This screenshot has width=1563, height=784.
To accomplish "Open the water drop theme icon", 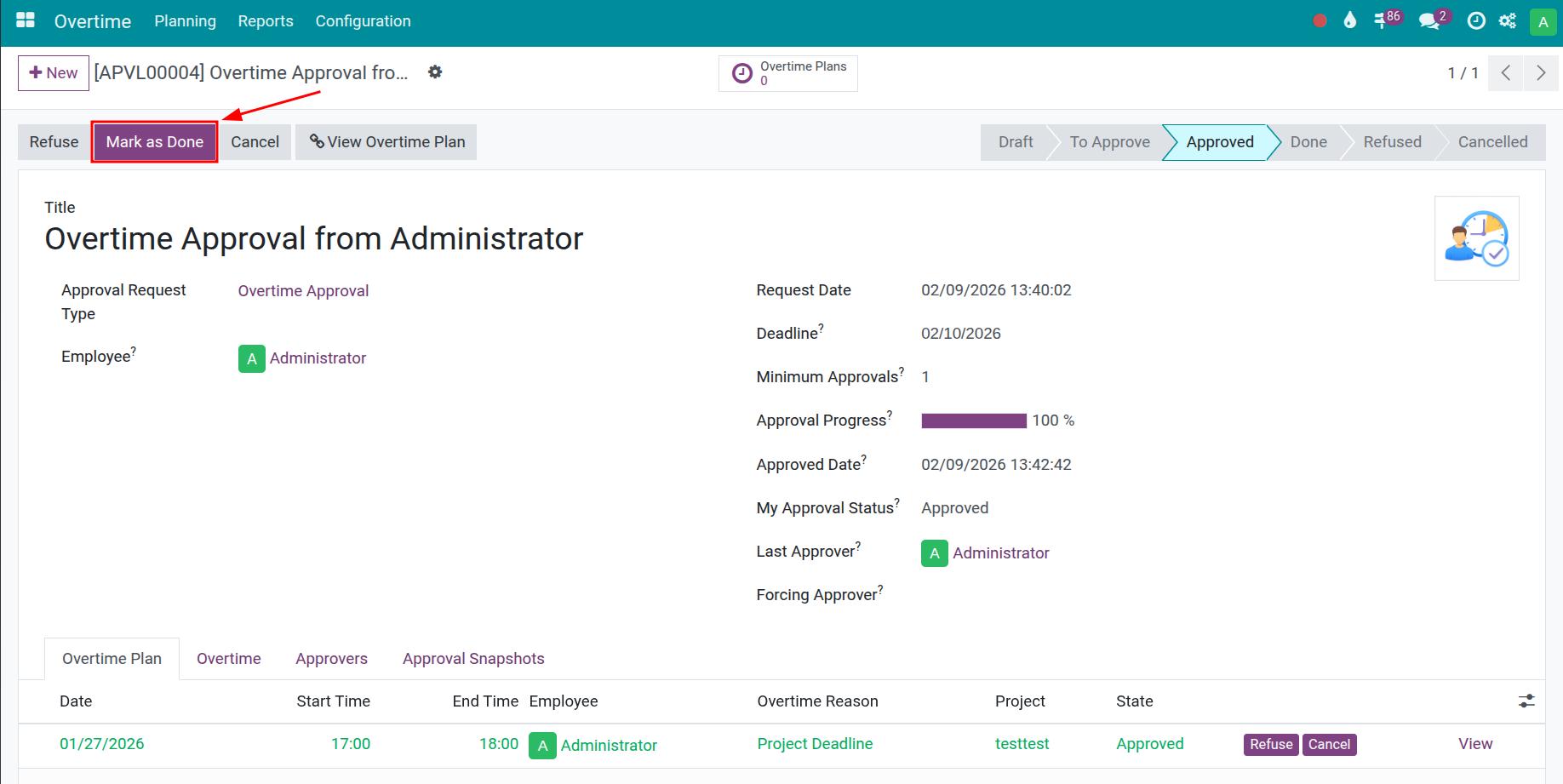I will pos(1349,21).
